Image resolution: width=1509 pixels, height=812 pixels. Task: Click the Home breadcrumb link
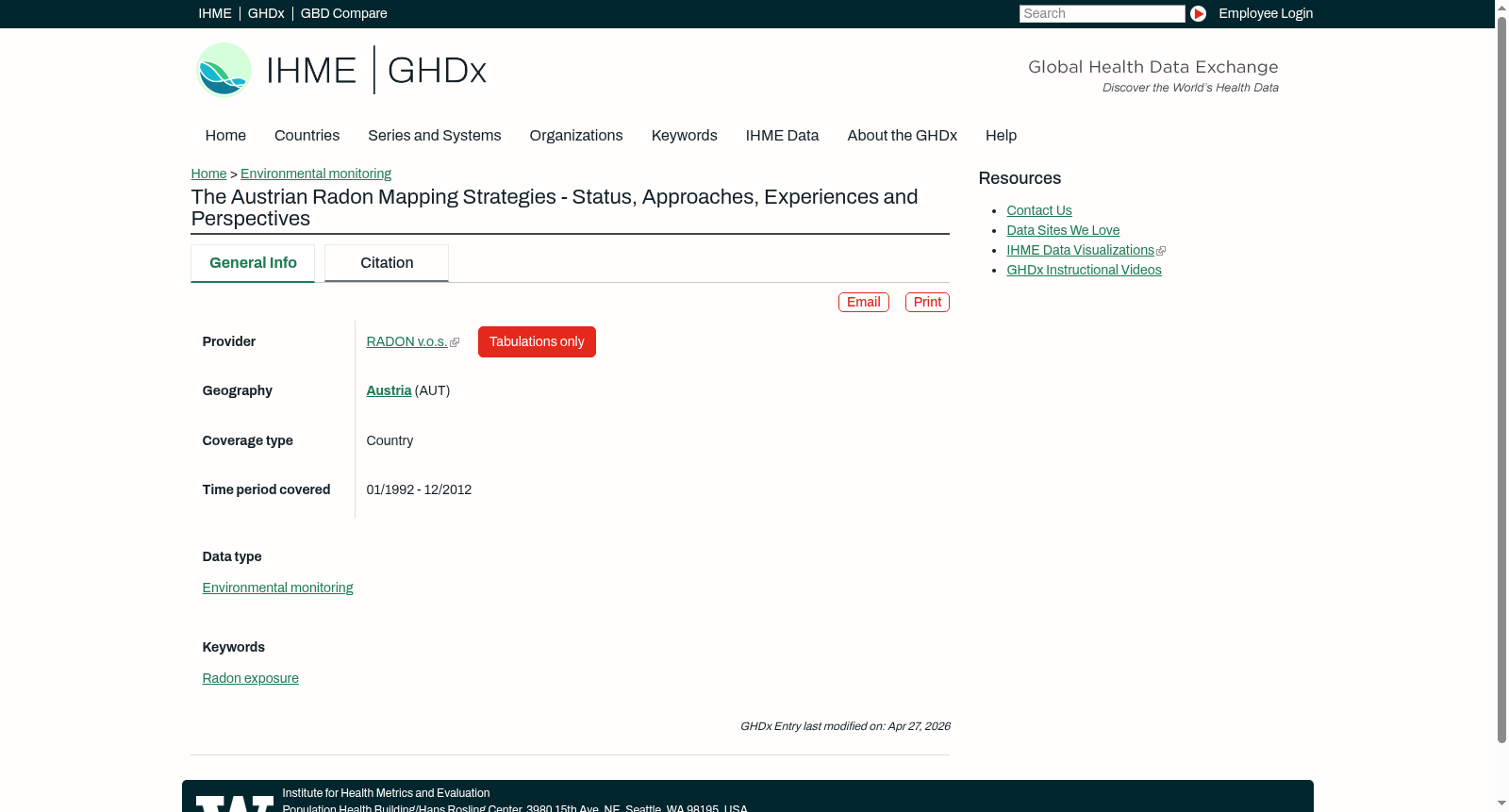pos(208,174)
